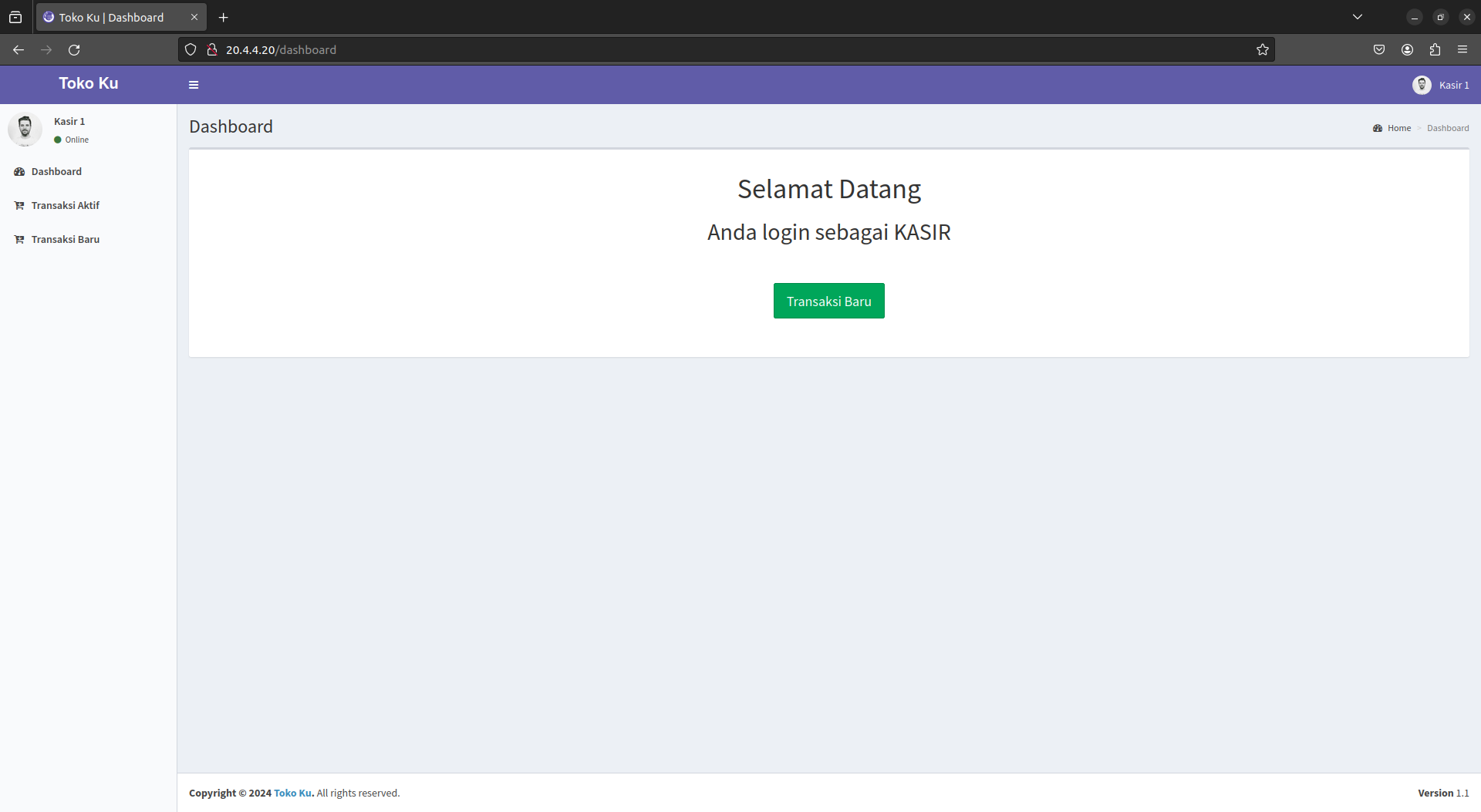Open Transaksi Baru in the sidebar
Screen dimensions: 1481x812
pyautogui.click(x=88, y=239)
